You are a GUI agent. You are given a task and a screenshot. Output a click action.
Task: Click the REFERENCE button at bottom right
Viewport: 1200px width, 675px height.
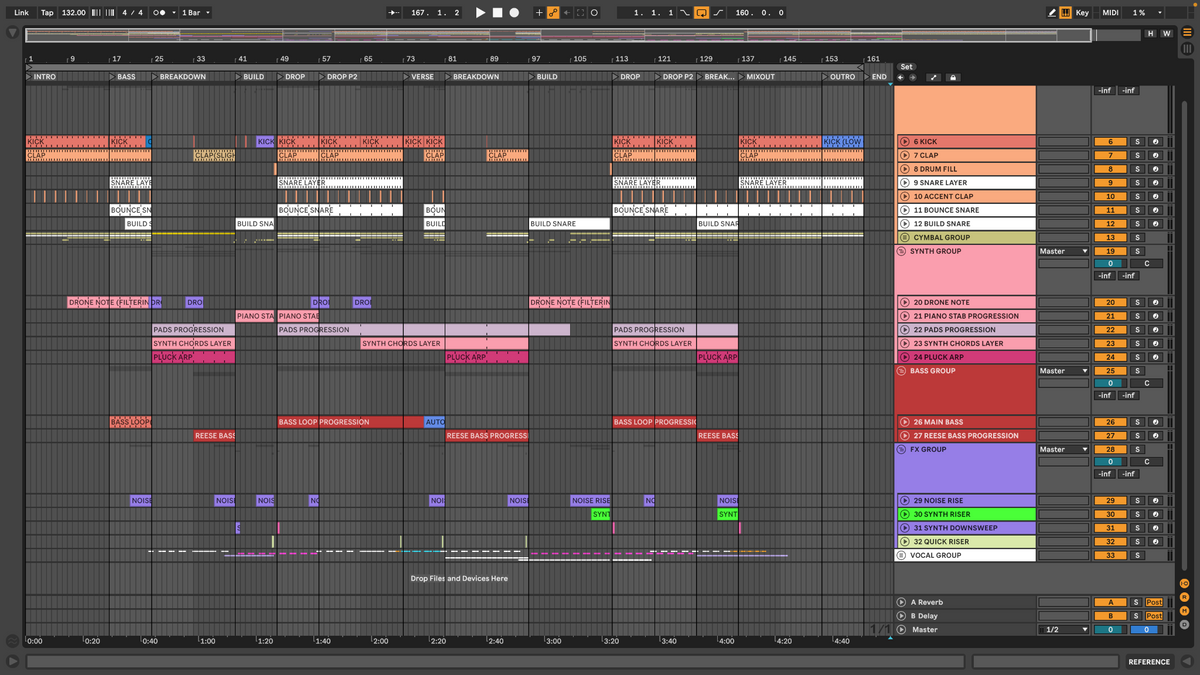point(1149,661)
